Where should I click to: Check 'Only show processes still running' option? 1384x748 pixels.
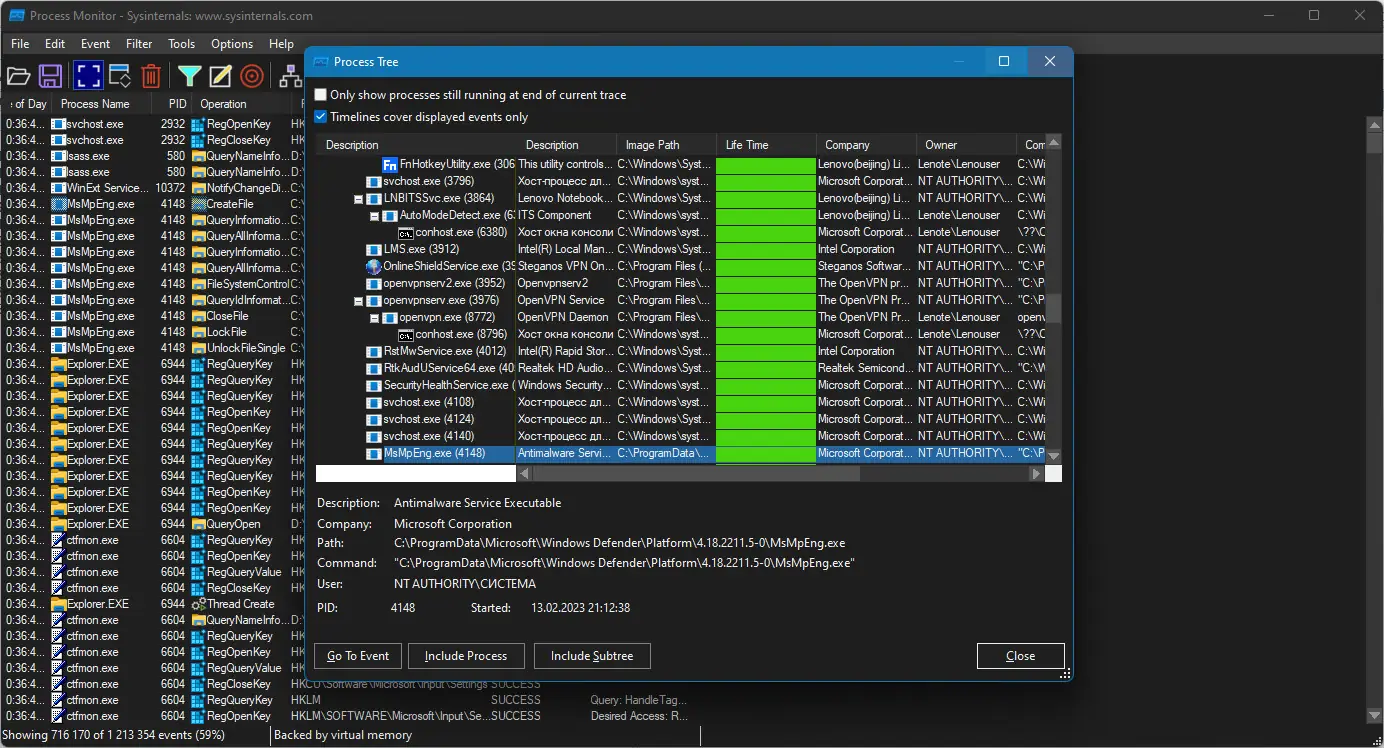click(321, 95)
